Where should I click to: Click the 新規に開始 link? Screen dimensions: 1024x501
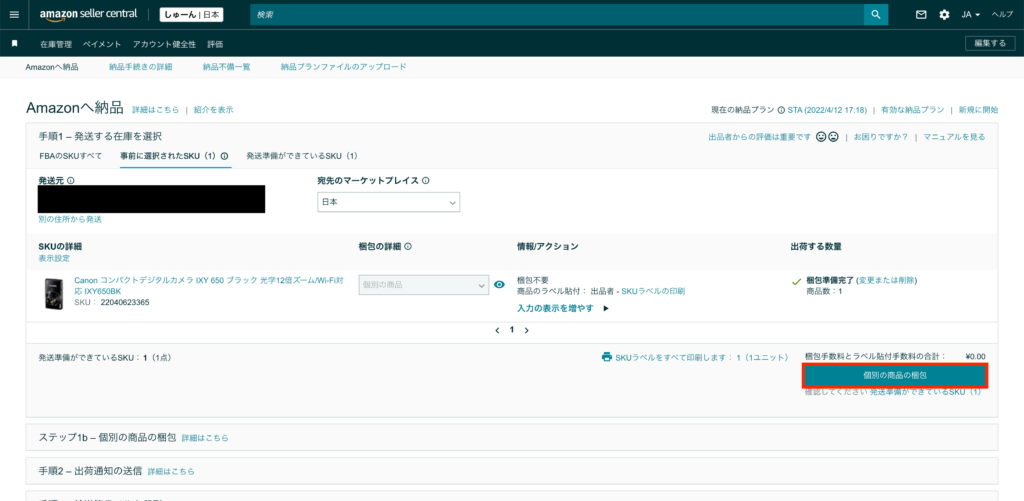978,110
